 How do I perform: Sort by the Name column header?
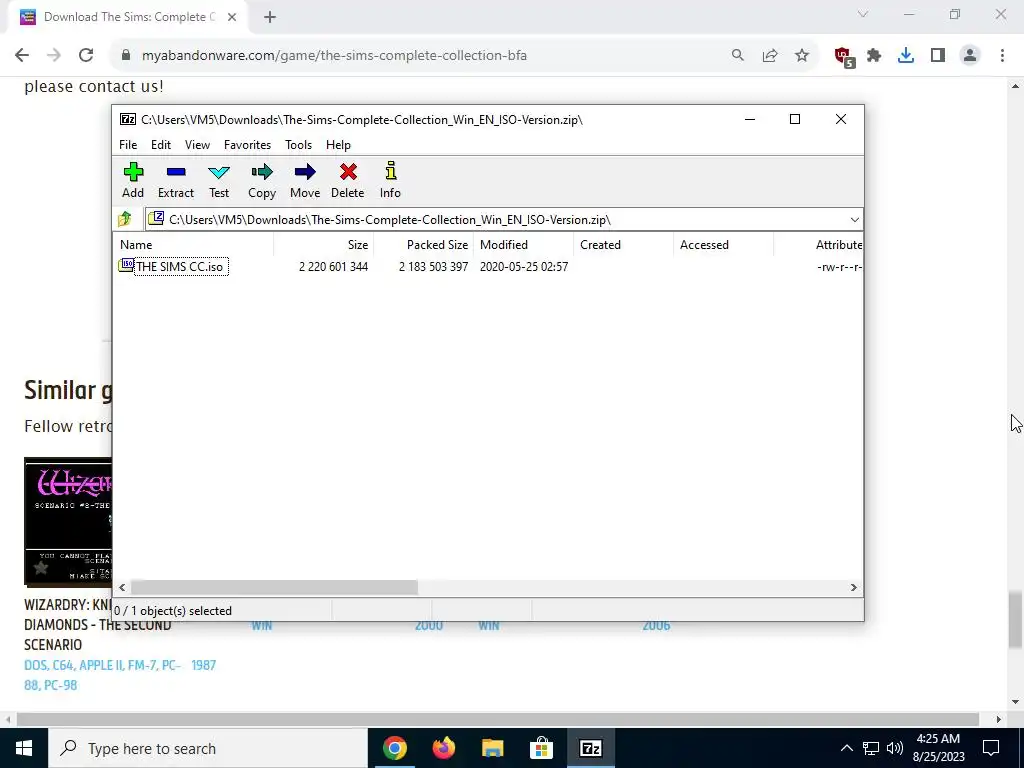click(x=195, y=245)
